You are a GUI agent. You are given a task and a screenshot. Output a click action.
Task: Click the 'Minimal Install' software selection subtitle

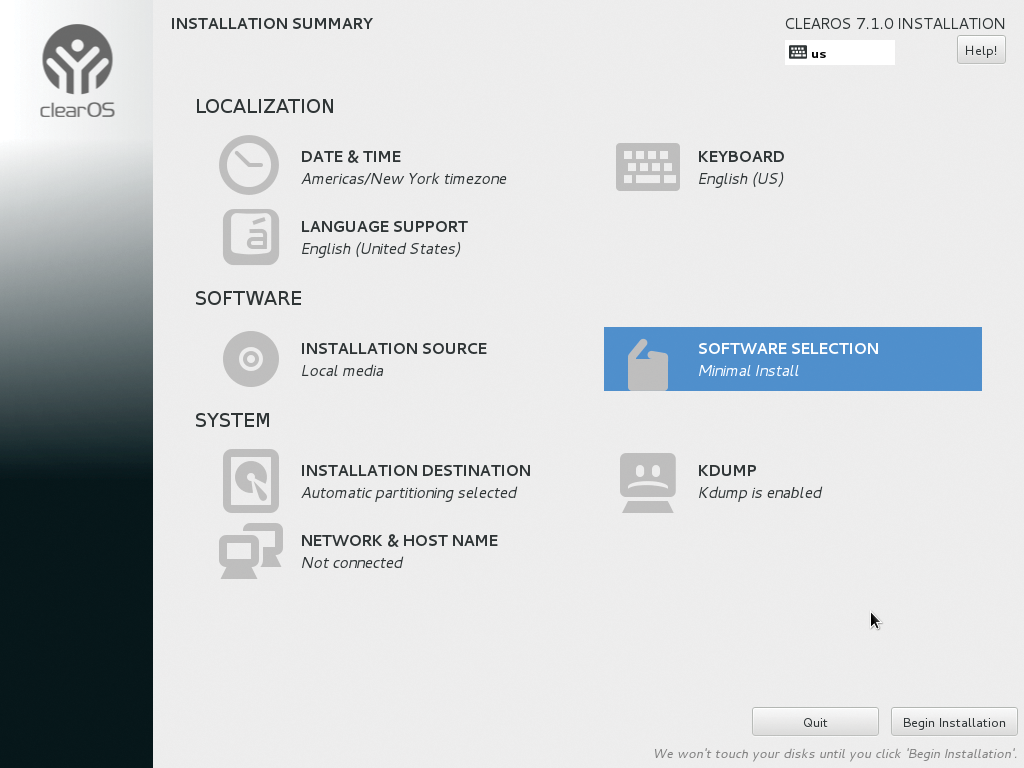tap(748, 371)
